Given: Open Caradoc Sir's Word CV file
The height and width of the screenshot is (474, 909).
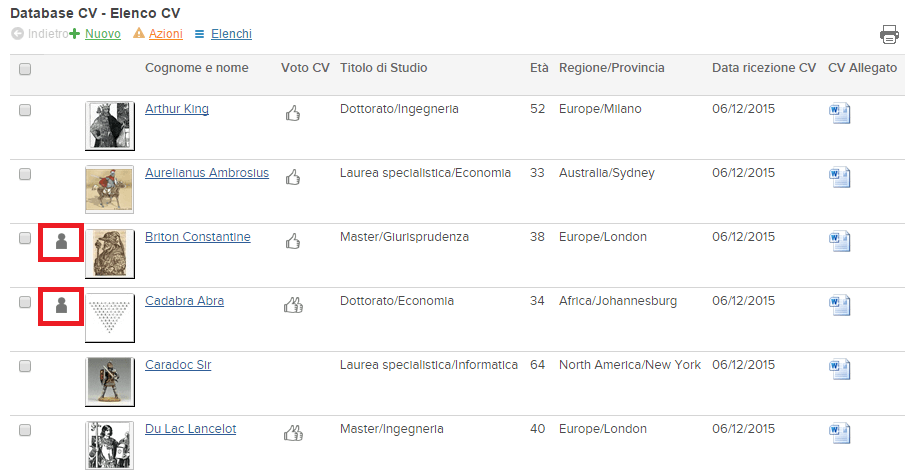Looking at the screenshot, I should coord(839,369).
